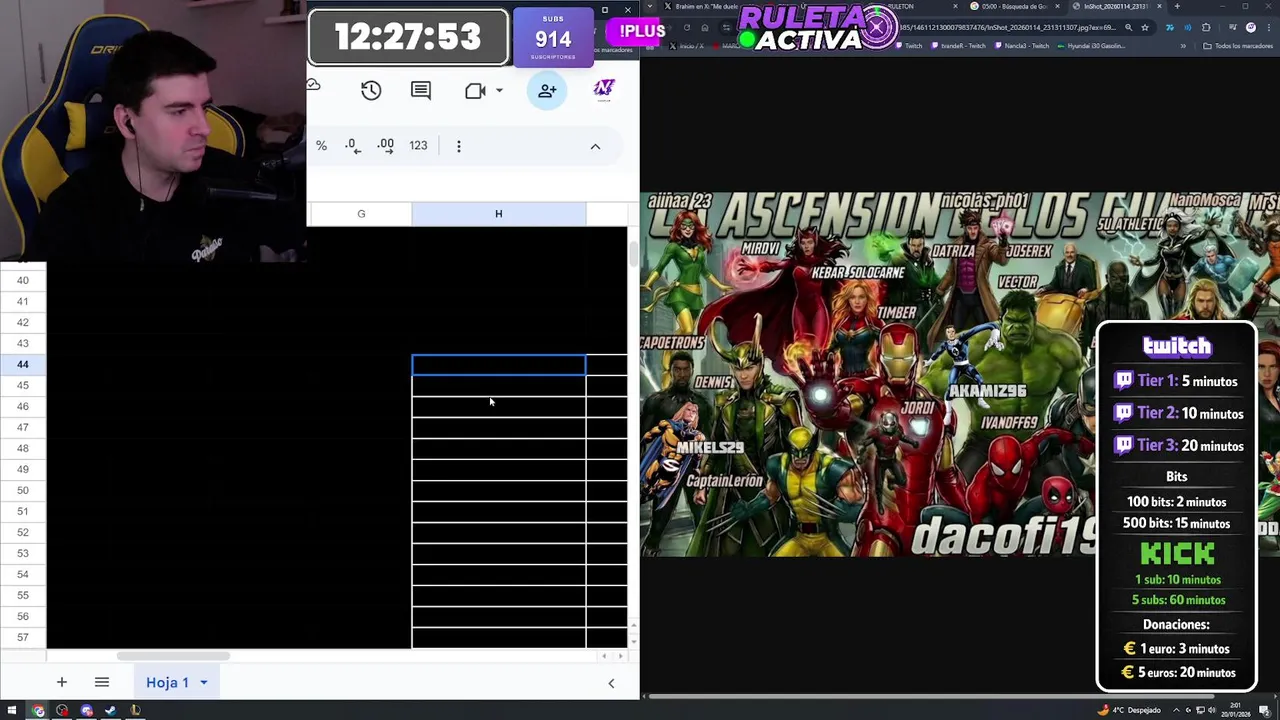Switch to the Hoja 1 sheet tab
Viewport: 1280px width, 720px height.
pyautogui.click(x=167, y=682)
